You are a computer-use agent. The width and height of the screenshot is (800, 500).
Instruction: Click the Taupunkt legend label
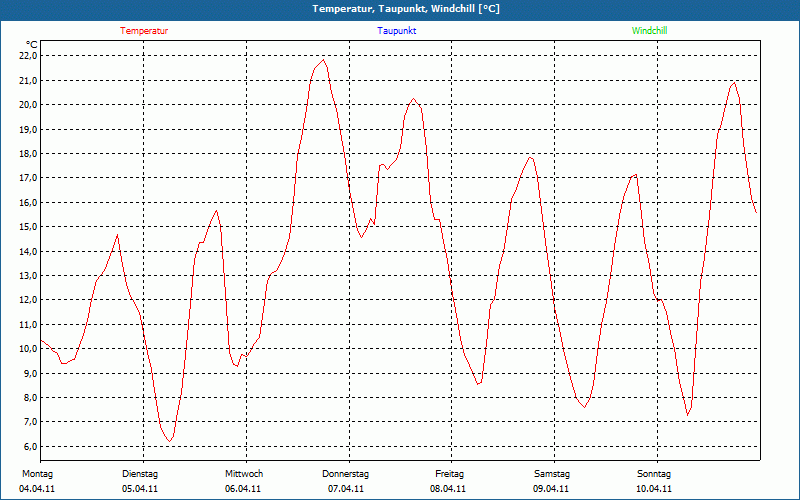coord(396,31)
